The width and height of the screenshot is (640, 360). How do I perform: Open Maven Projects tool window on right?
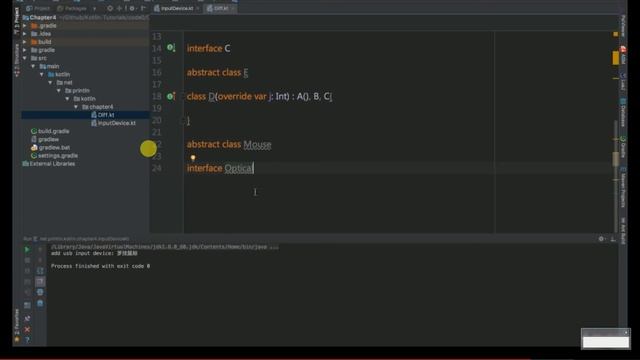[623, 187]
